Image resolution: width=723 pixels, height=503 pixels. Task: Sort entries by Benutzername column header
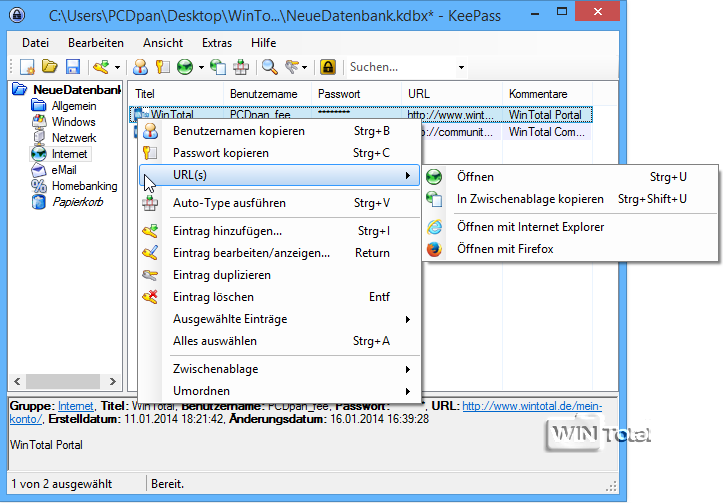coord(267,94)
